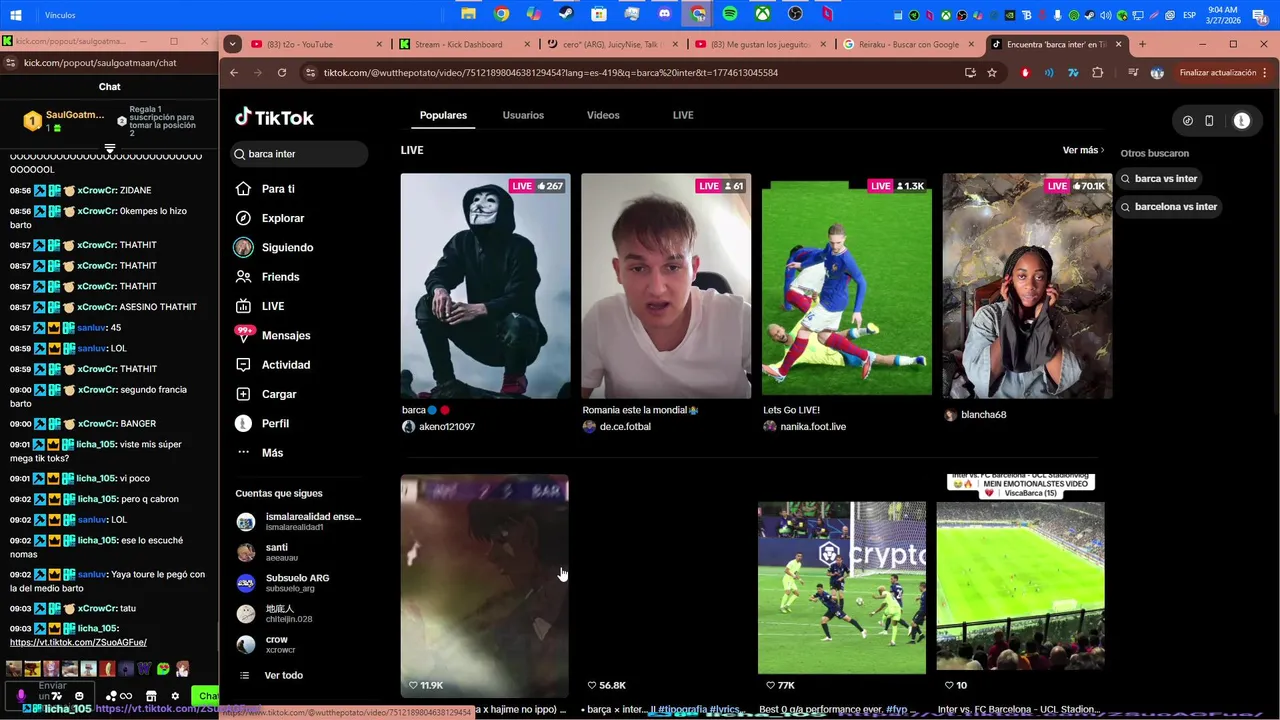This screenshot has width=1280, height=720.
Task: Open the Siguiendo feed in TikTok sidebar
Action: pos(274,247)
